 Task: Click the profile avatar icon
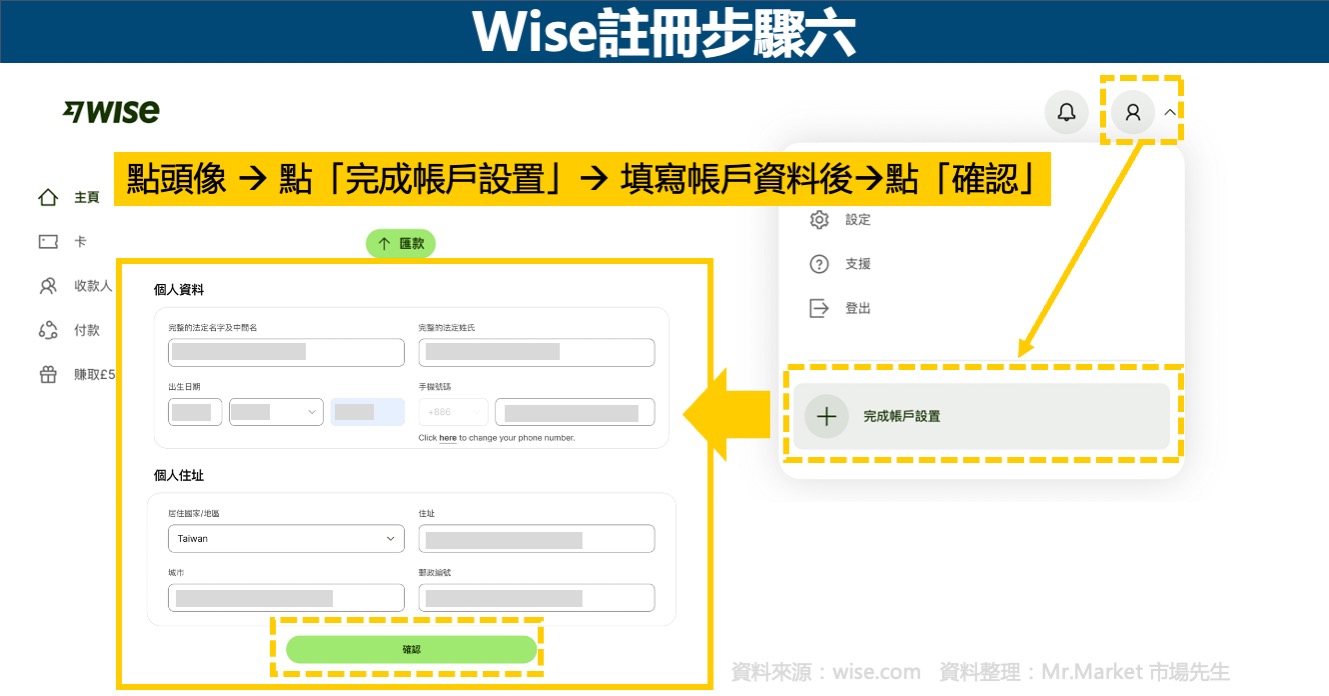tap(1133, 112)
